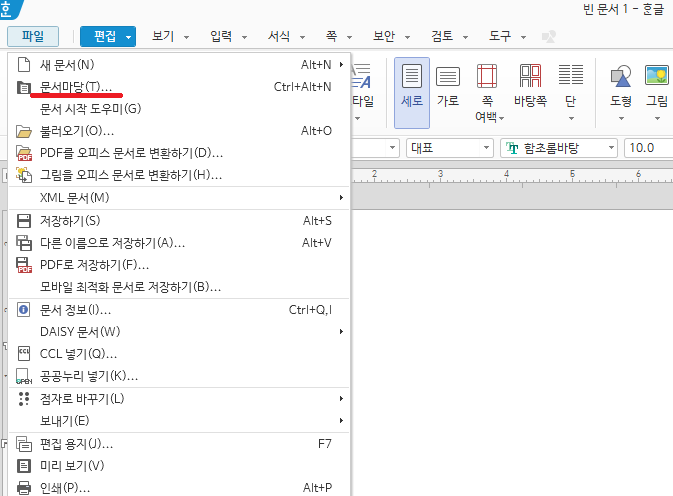Screen dimensions: 673x496
Task: Click the 다른 이름으로 저장하기 icon
Action: pos(24,243)
